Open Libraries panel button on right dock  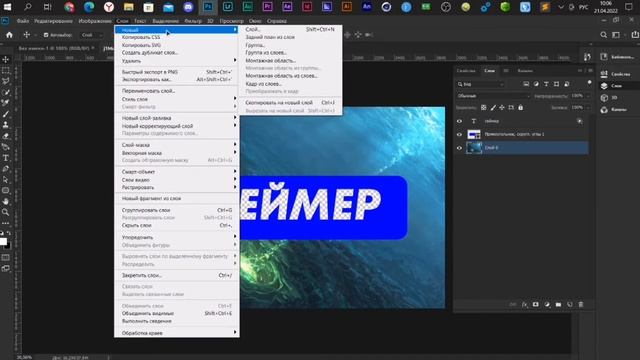(x=617, y=57)
